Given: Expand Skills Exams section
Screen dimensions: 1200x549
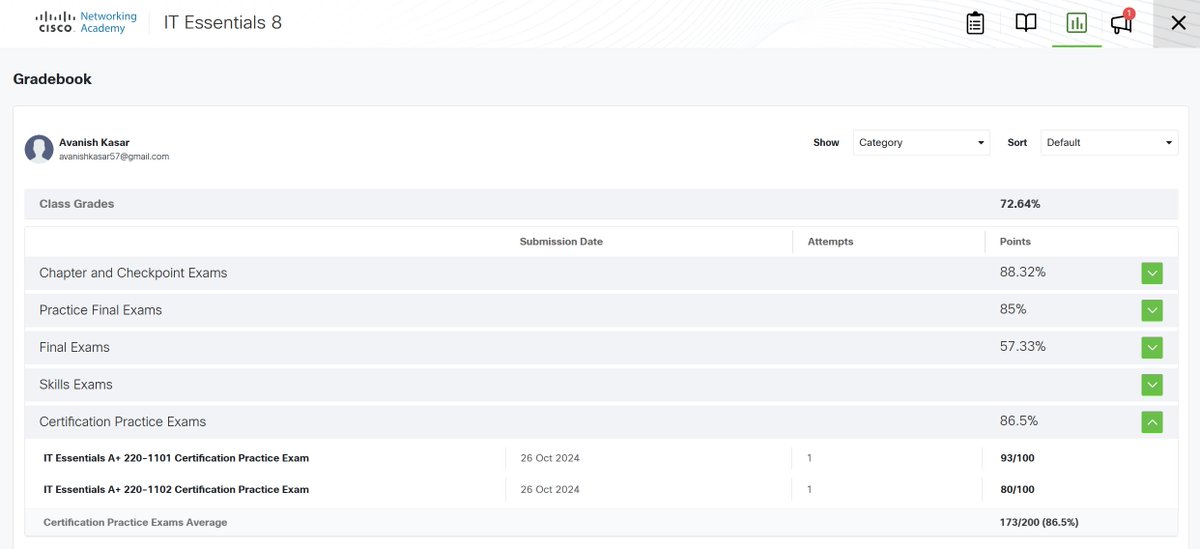Looking at the screenshot, I should pos(1152,384).
